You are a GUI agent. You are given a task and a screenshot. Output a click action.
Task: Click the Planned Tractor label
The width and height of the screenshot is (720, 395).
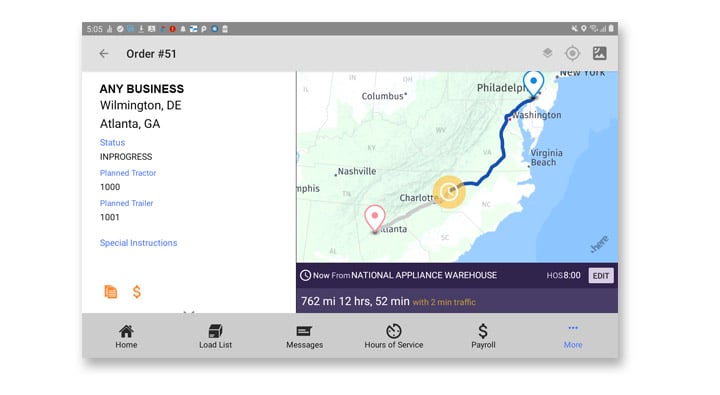point(128,173)
